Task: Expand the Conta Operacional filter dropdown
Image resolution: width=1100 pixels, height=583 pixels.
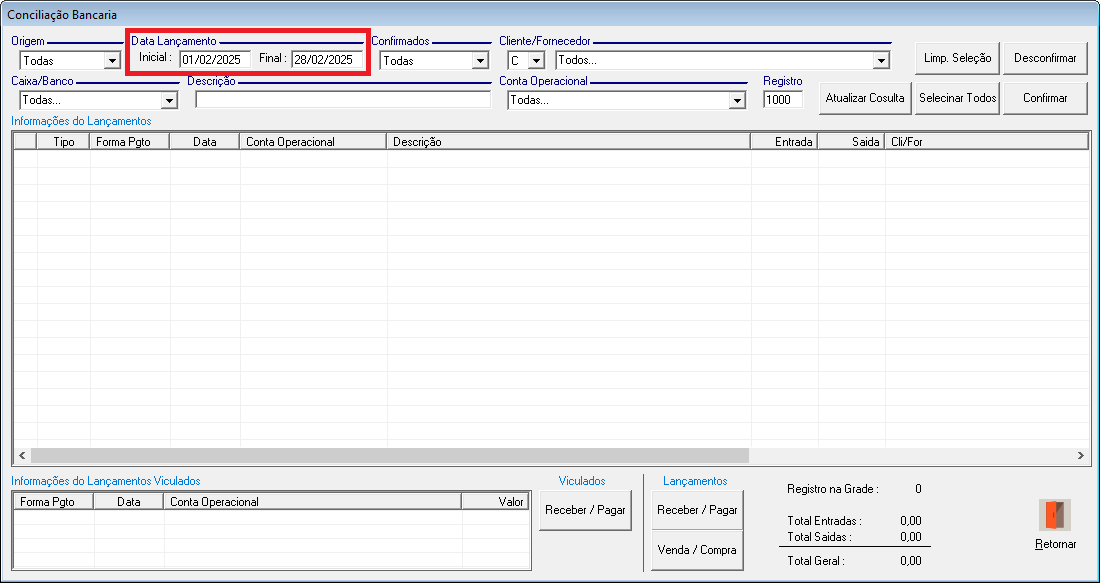Action: pyautogui.click(x=737, y=101)
